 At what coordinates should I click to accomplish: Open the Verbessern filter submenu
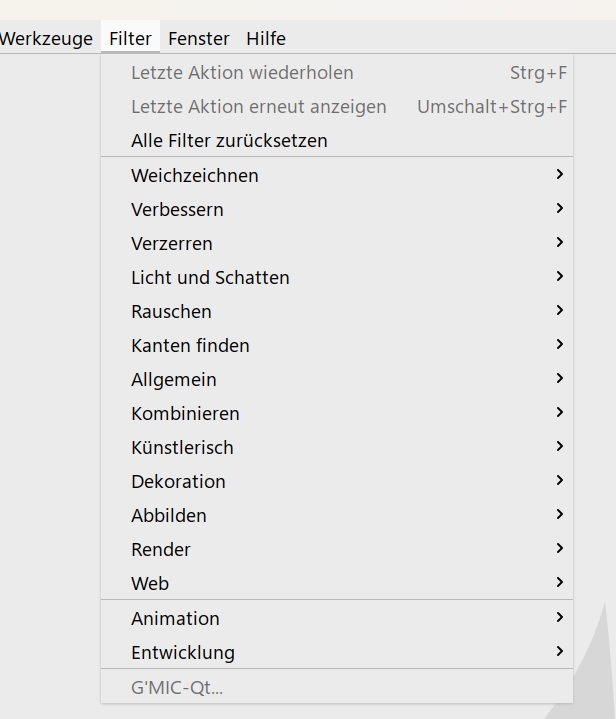click(x=177, y=209)
